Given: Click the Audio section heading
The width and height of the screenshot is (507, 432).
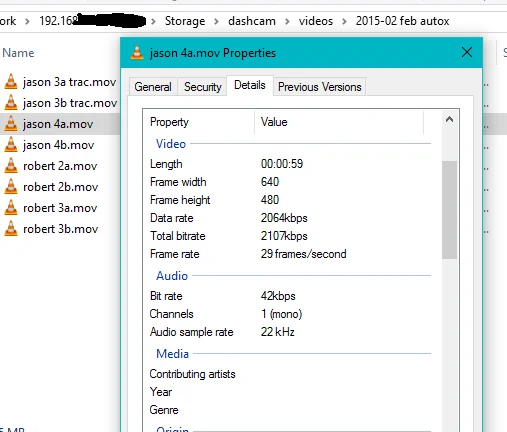Looking at the screenshot, I should (x=172, y=276).
